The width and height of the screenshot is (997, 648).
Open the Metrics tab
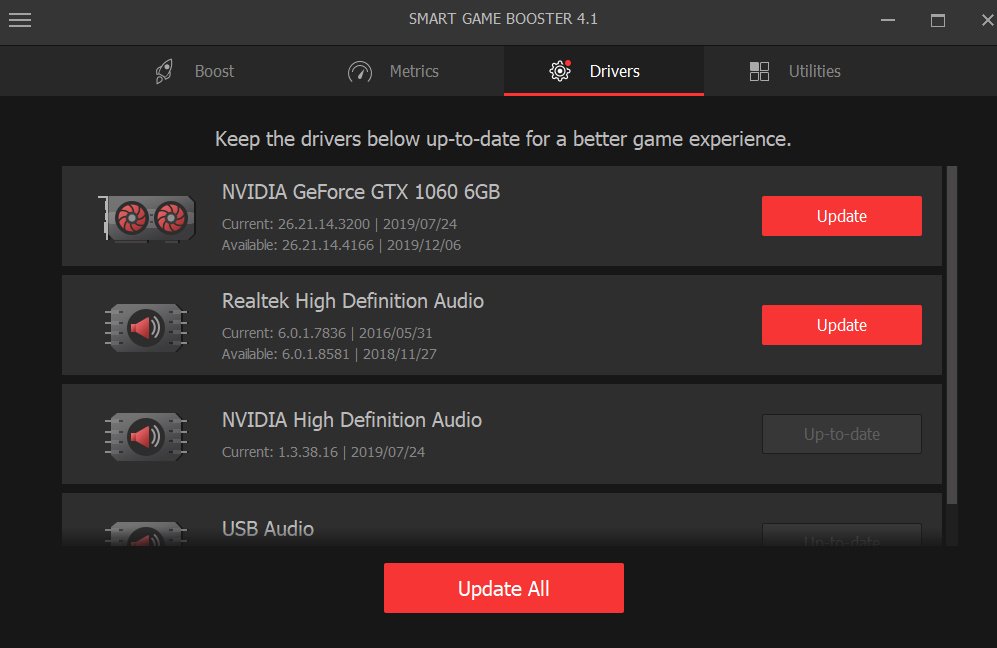393,72
